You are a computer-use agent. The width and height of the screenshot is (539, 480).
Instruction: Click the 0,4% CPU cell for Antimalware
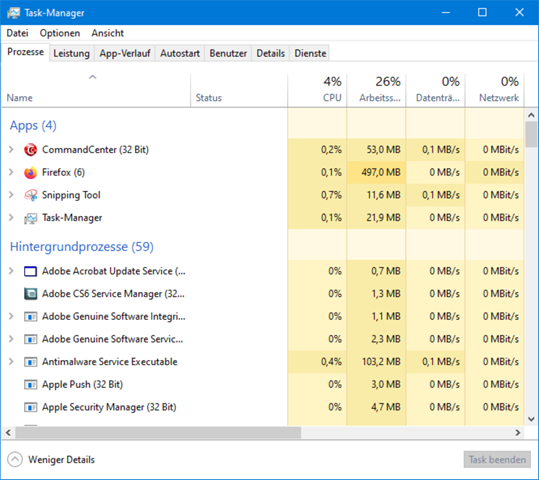tap(317, 362)
